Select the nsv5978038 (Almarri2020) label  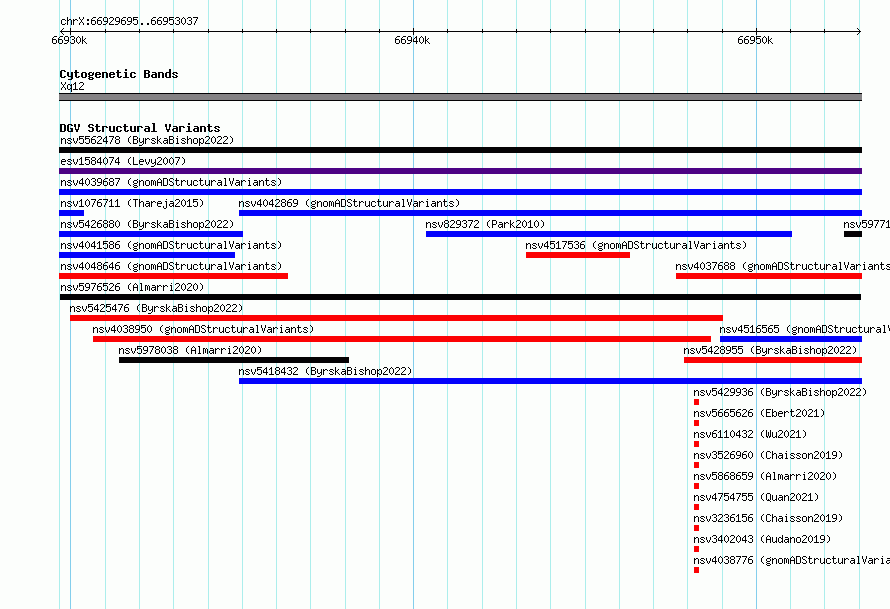click(x=190, y=350)
